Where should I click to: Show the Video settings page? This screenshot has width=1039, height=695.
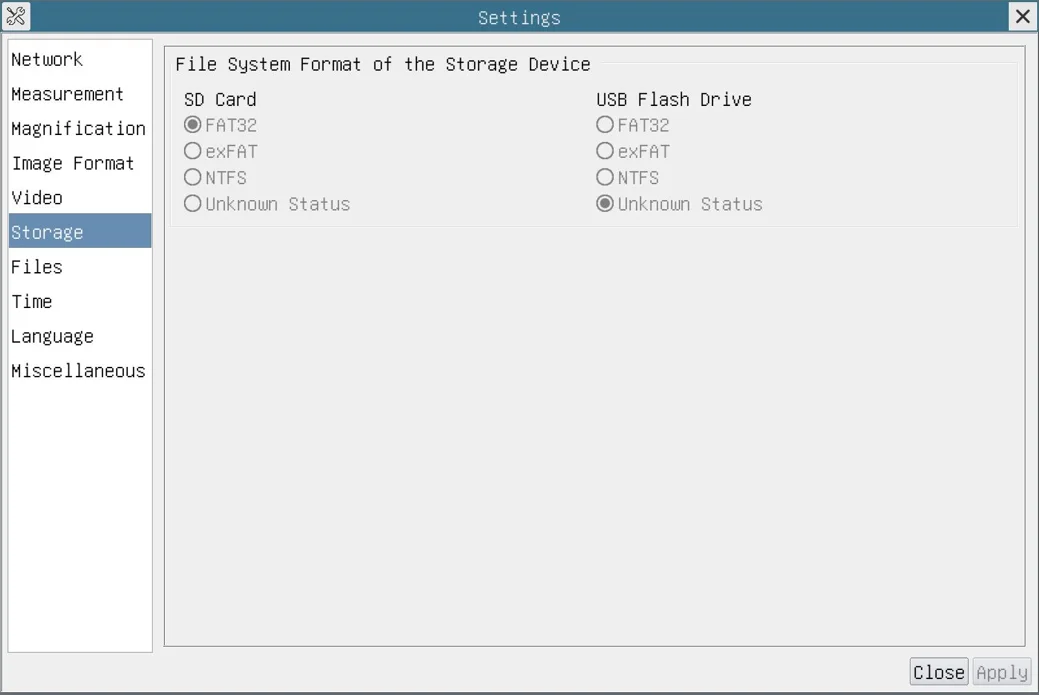click(x=37, y=198)
